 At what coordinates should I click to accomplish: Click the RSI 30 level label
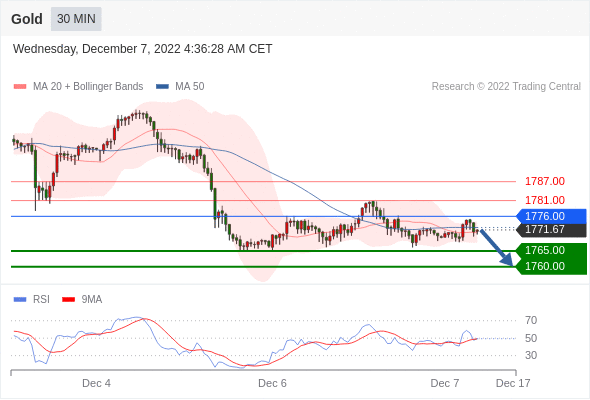(x=531, y=355)
